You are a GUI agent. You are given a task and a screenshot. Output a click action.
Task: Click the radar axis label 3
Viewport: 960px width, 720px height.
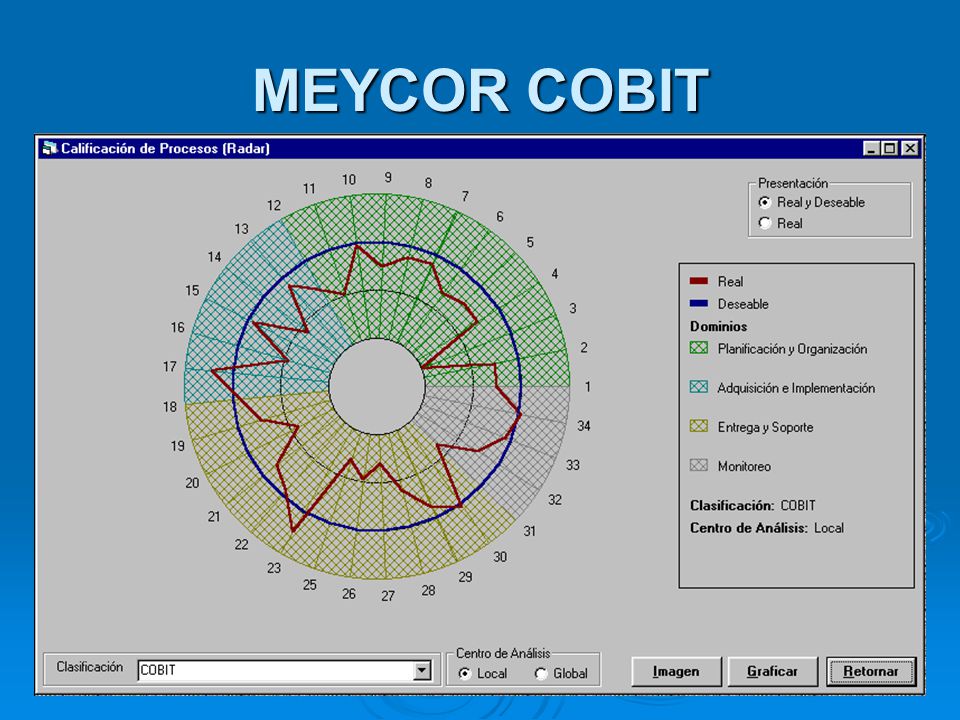coord(573,309)
